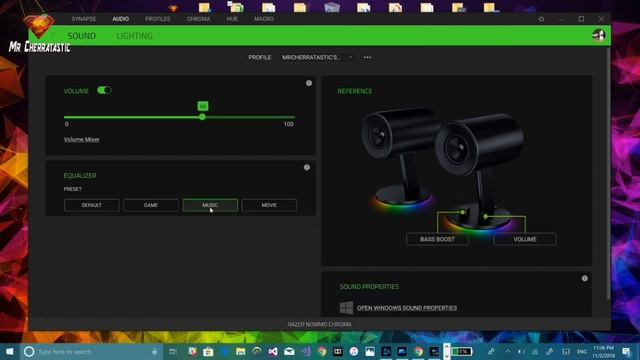640x360 pixels.
Task: Select the AUDIO tab
Action: pos(121,19)
